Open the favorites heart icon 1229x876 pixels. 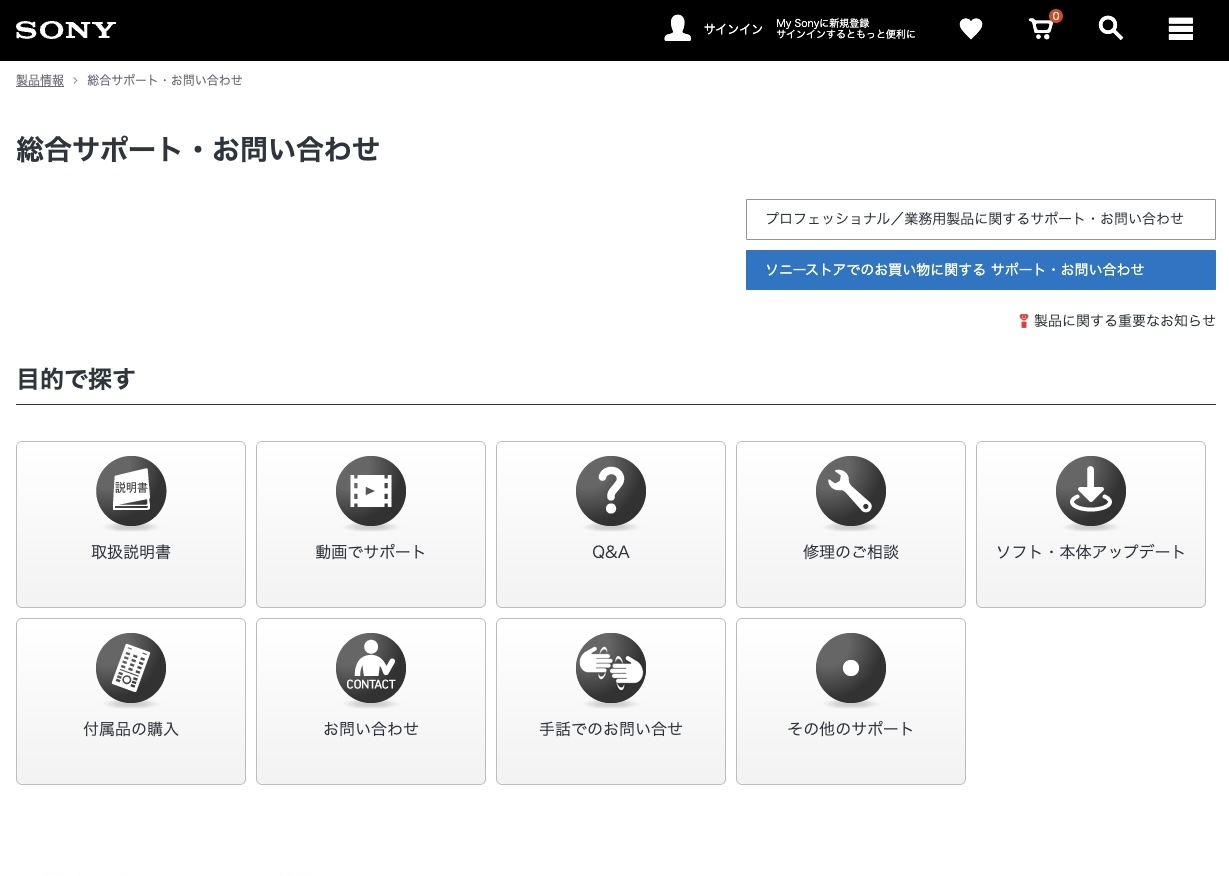[971, 29]
